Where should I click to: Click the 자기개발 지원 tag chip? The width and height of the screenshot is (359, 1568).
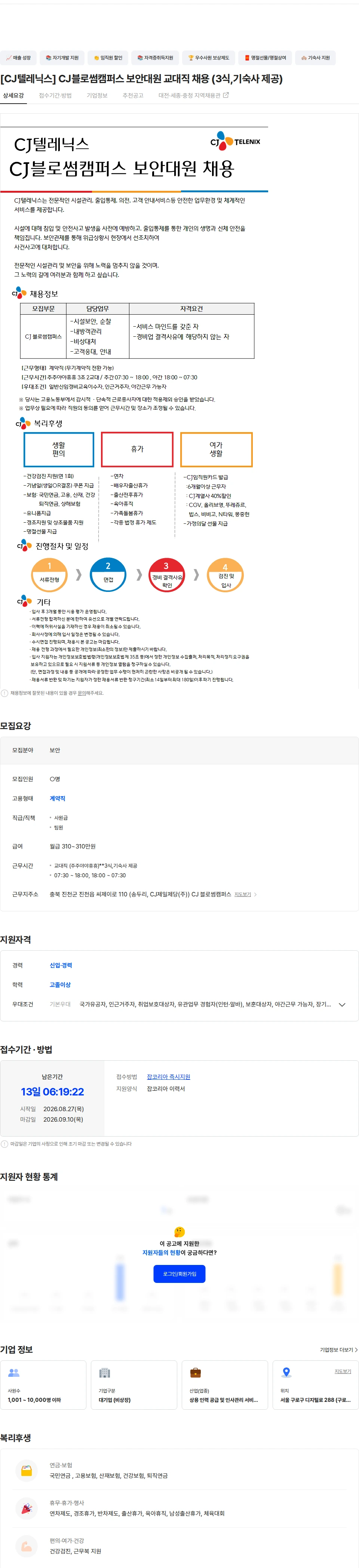tap(62, 58)
